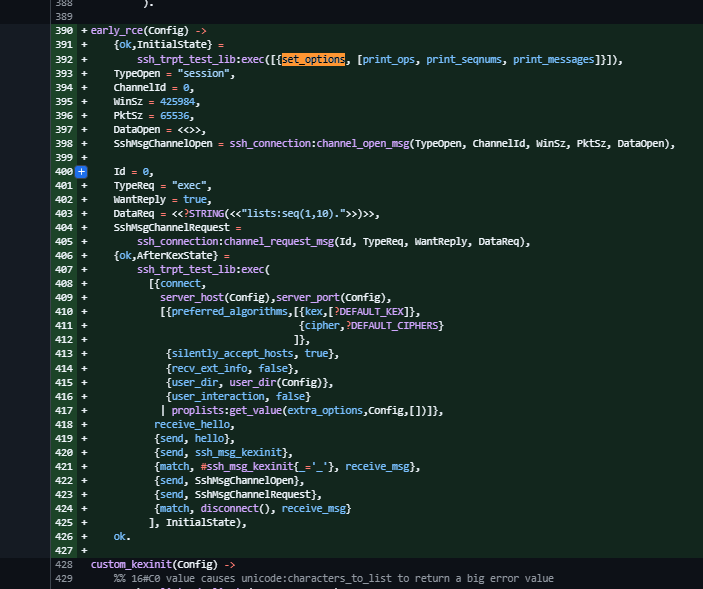Click the extra_options atom on line 417
This screenshot has width=703, height=589.
[325, 411]
